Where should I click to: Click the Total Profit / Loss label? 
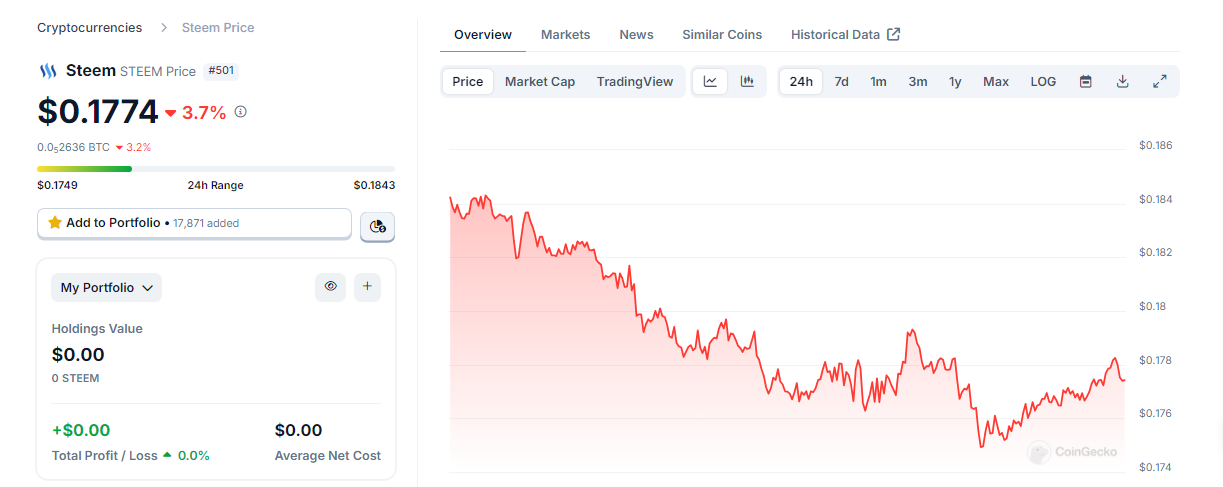105,456
